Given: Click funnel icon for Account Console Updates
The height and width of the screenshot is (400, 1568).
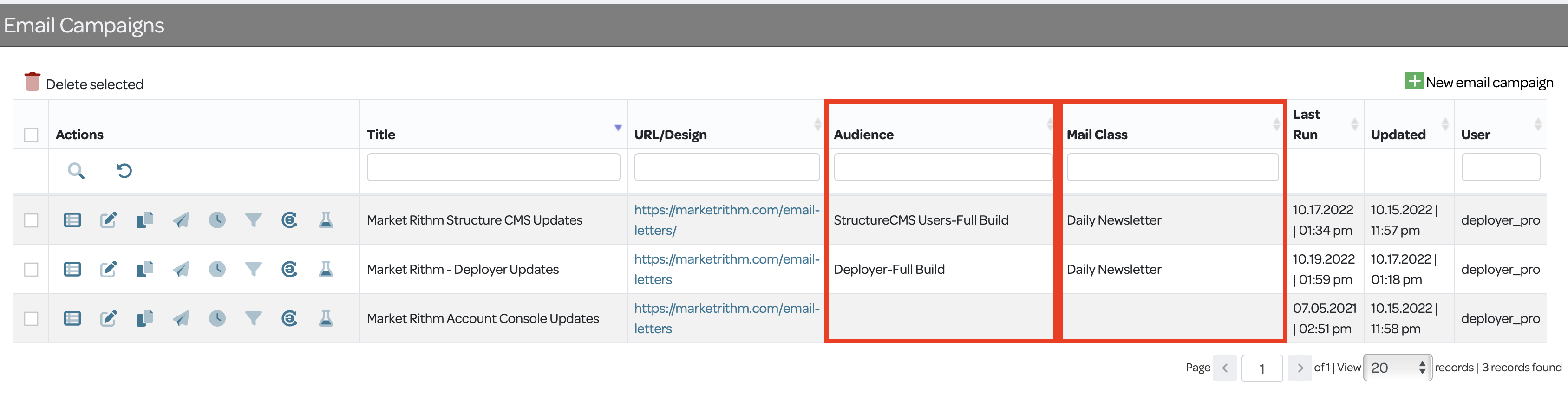Looking at the screenshot, I should [x=253, y=318].
